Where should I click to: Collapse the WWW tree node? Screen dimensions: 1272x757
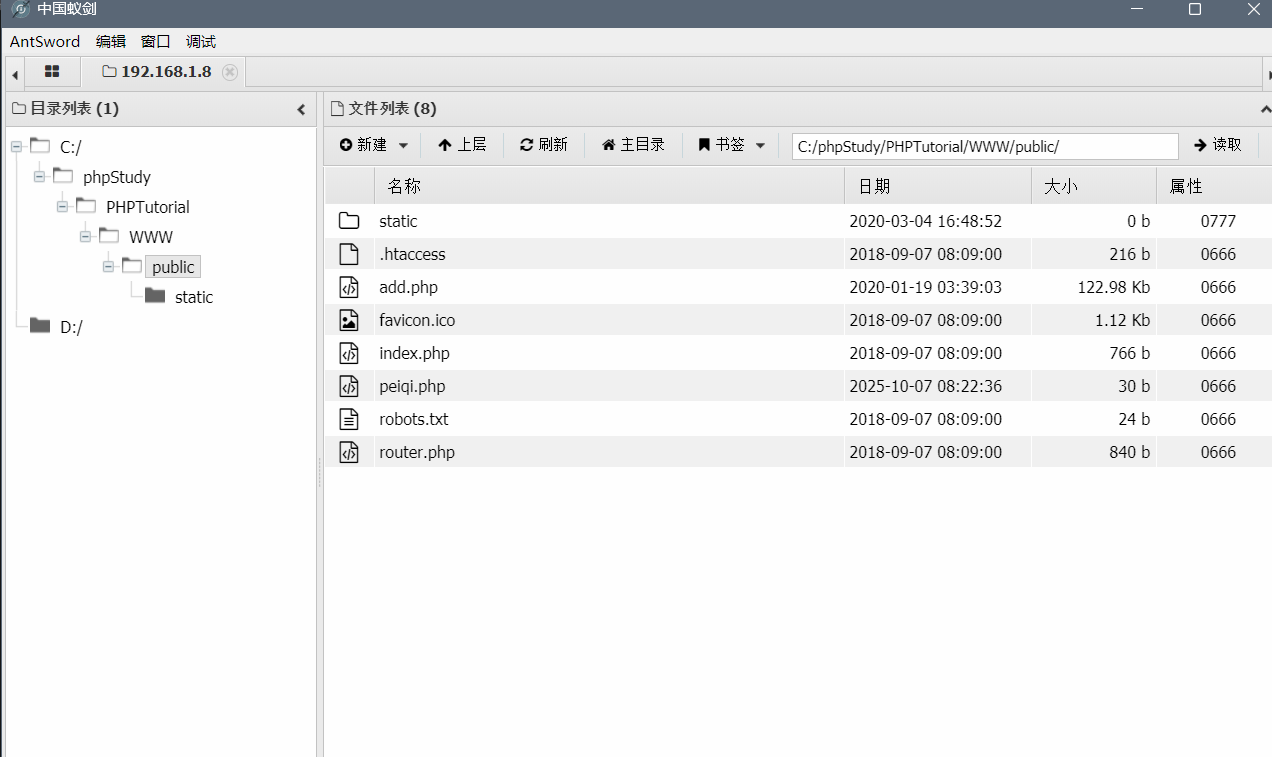[x=85, y=237]
